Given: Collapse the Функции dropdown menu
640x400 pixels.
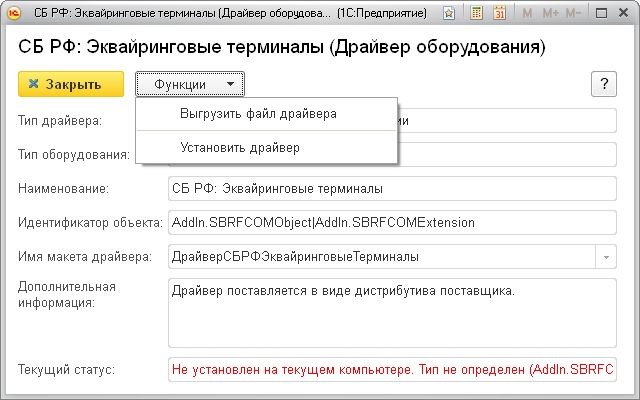Looking at the screenshot, I should [x=189, y=84].
